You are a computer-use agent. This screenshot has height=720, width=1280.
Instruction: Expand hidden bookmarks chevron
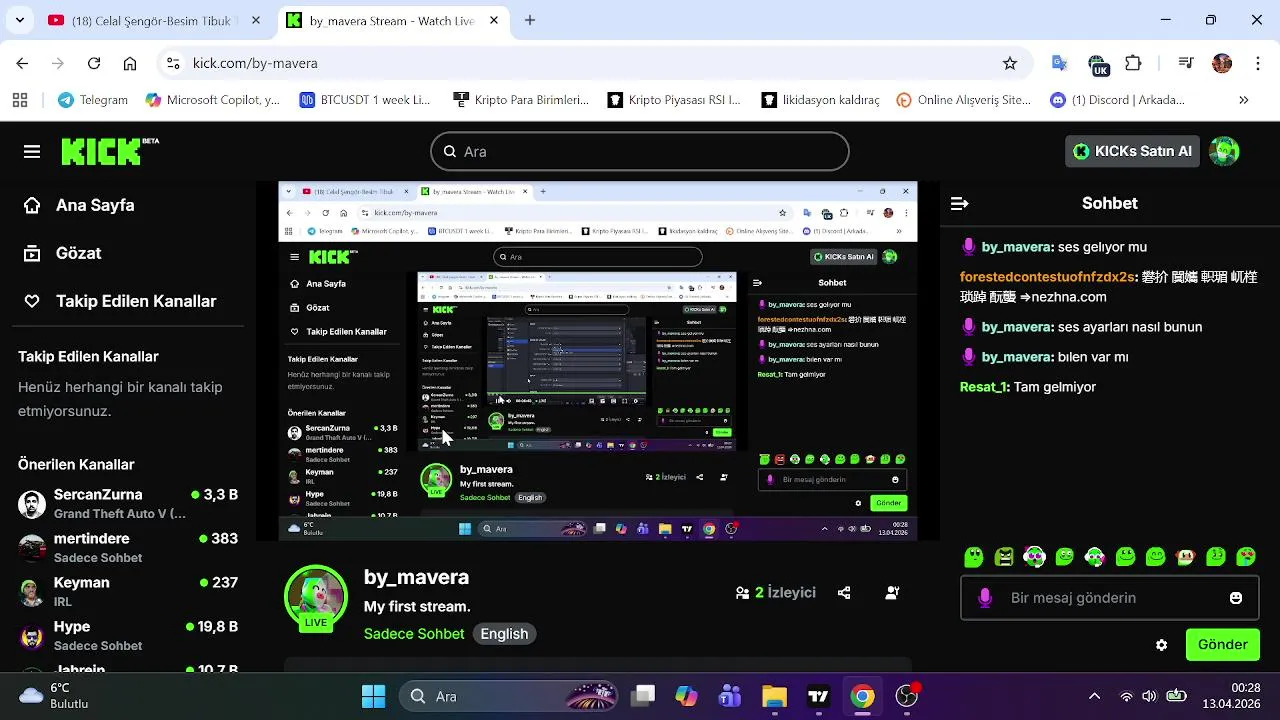(x=1244, y=100)
